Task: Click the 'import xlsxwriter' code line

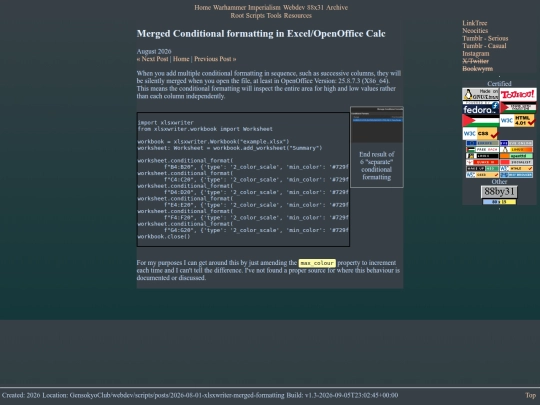Action: pos(166,123)
